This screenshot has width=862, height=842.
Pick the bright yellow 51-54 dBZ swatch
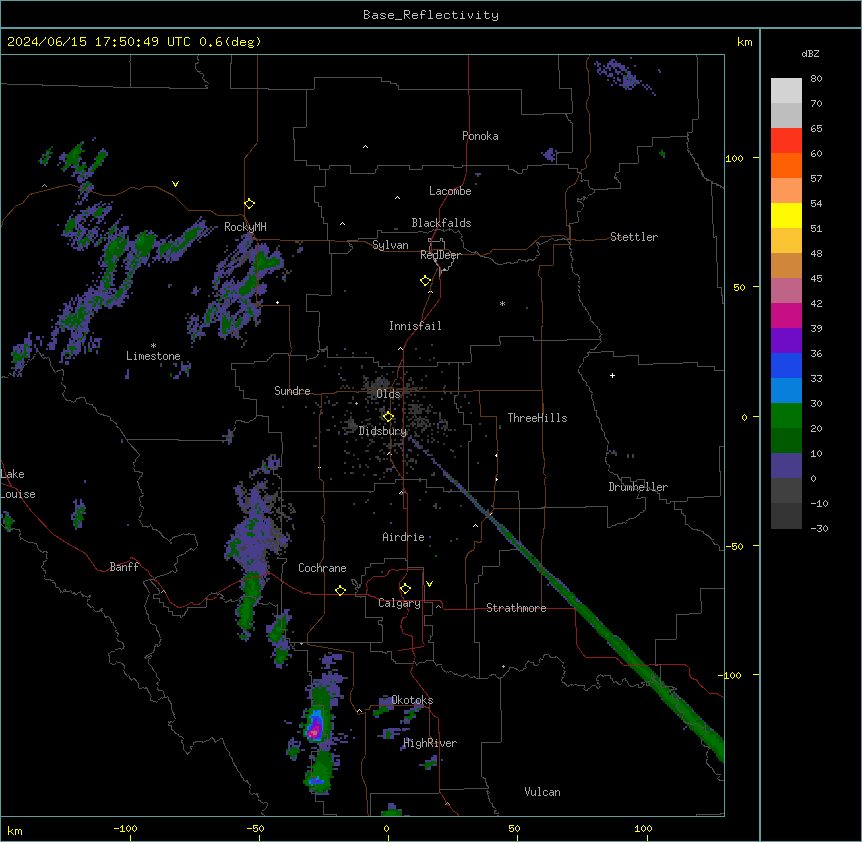[x=786, y=215]
